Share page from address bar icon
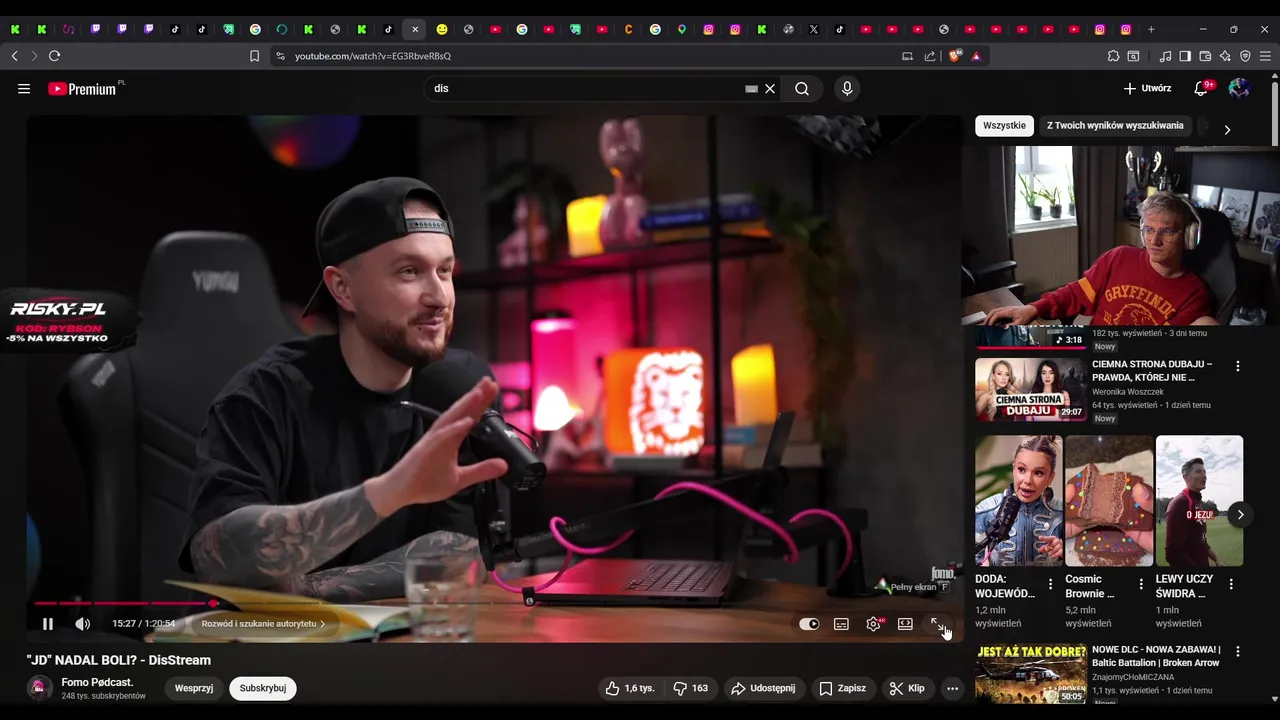Image resolution: width=1280 pixels, height=720 pixels. pyautogui.click(x=930, y=56)
